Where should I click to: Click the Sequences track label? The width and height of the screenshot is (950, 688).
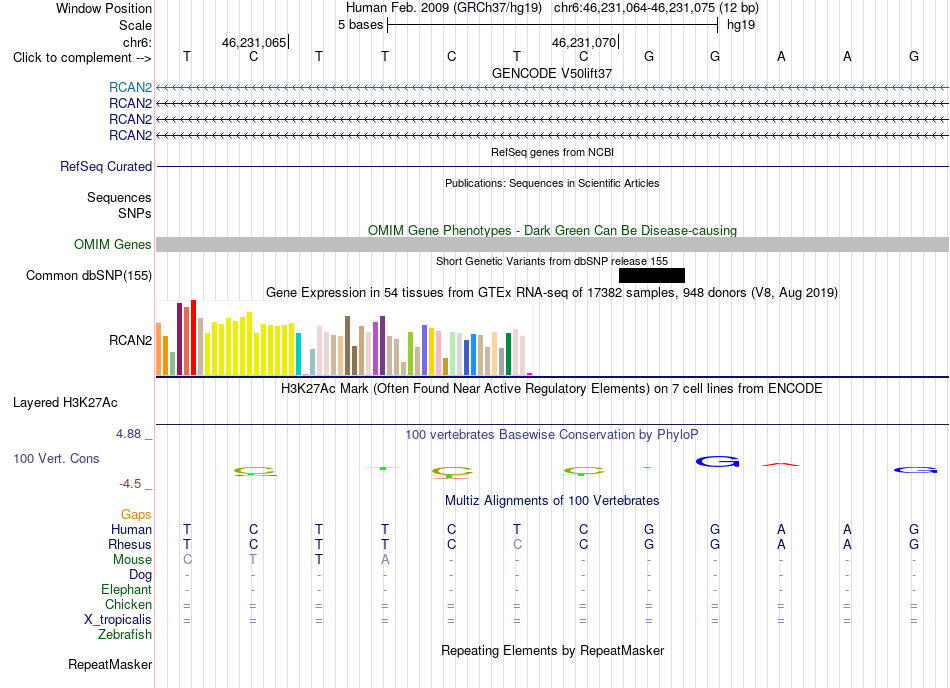pos(119,197)
